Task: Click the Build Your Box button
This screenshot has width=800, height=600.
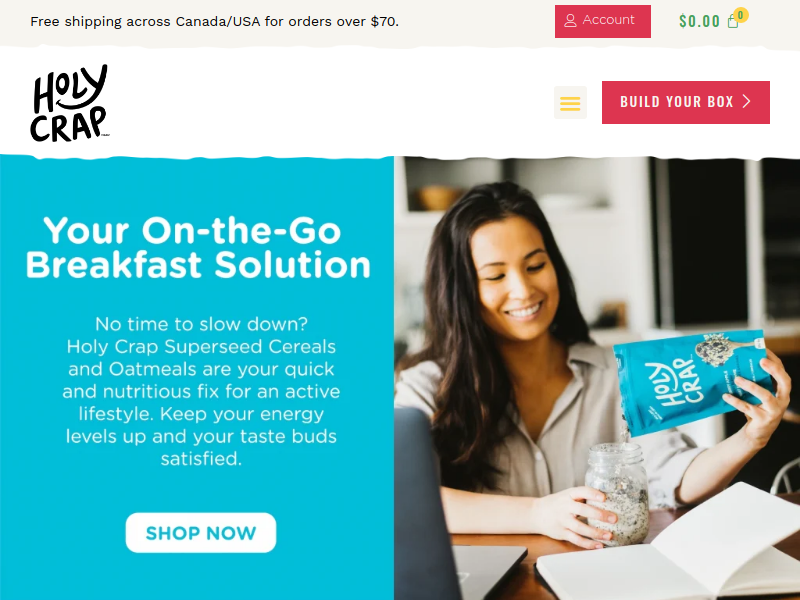Action: tap(686, 102)
